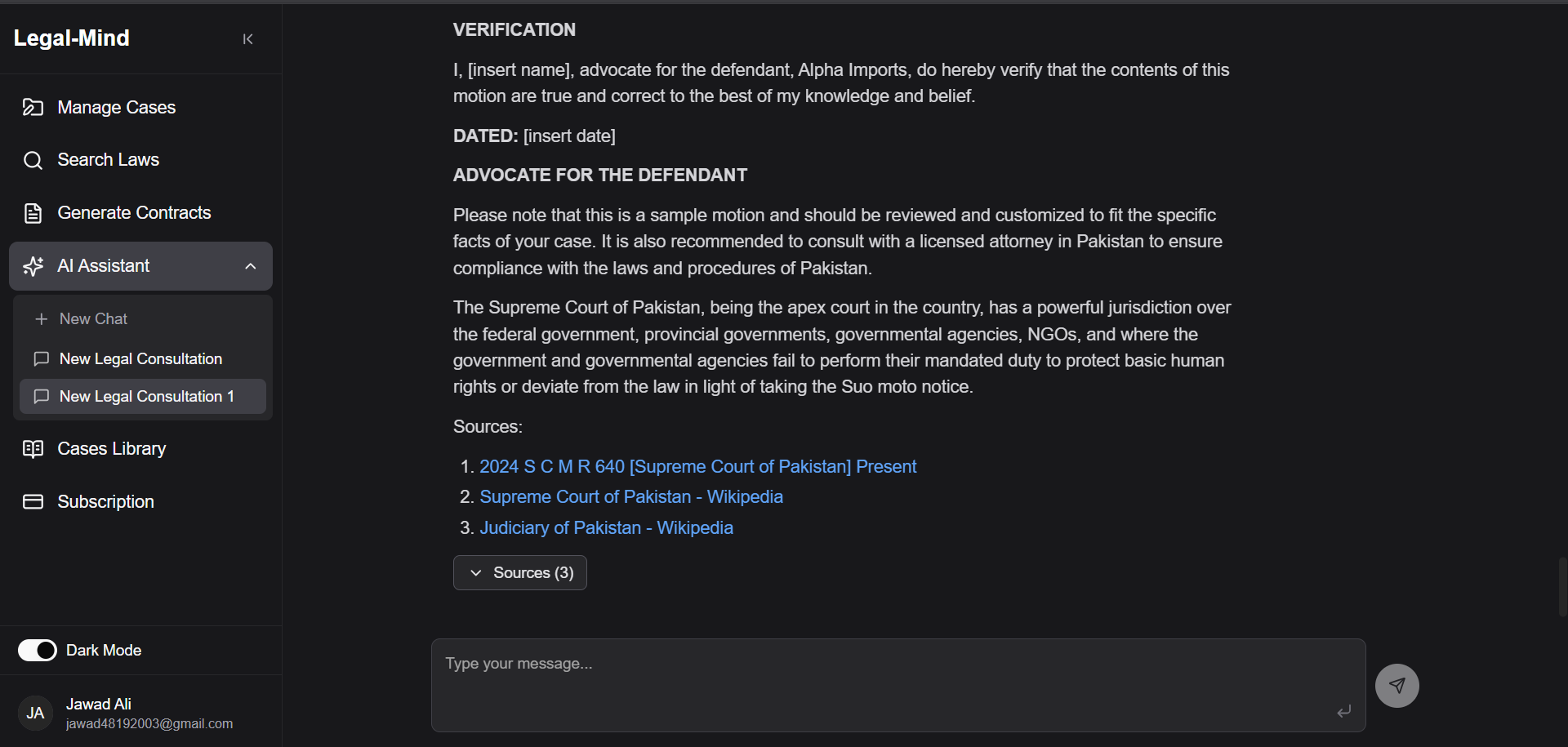Expand the Sources (3) dropdown
The height and width of the screenshot is (747, 1568).
(x=520, y=573)
